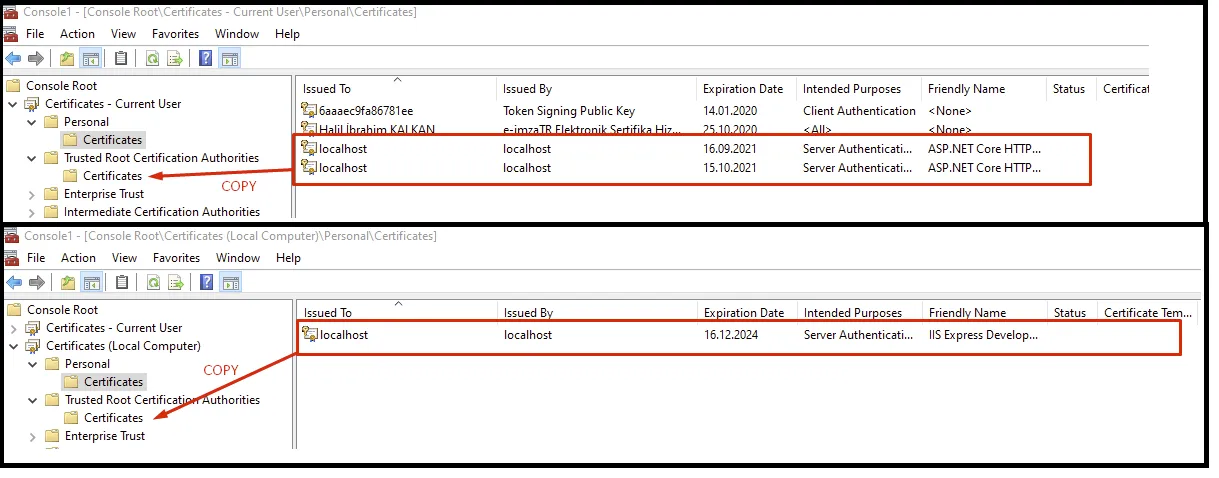Toggle Show/Hide Action Pane in the Local Computer console toolbar
The width and height of the screenshot is (1219, 478).
point(230,282)
